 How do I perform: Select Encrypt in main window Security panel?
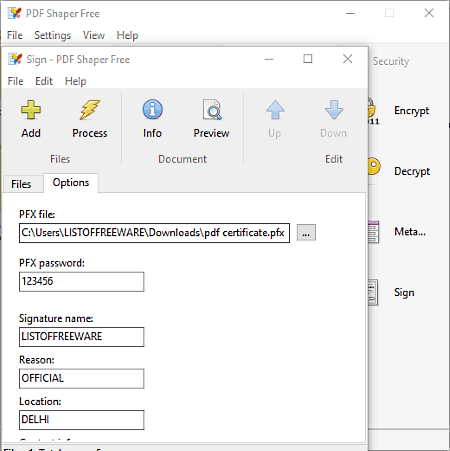point(411,110)
